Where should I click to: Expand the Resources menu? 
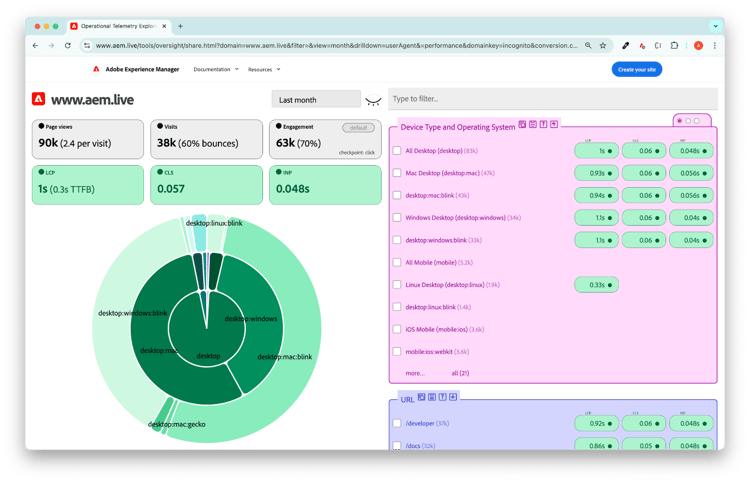[x=264, y=69]
